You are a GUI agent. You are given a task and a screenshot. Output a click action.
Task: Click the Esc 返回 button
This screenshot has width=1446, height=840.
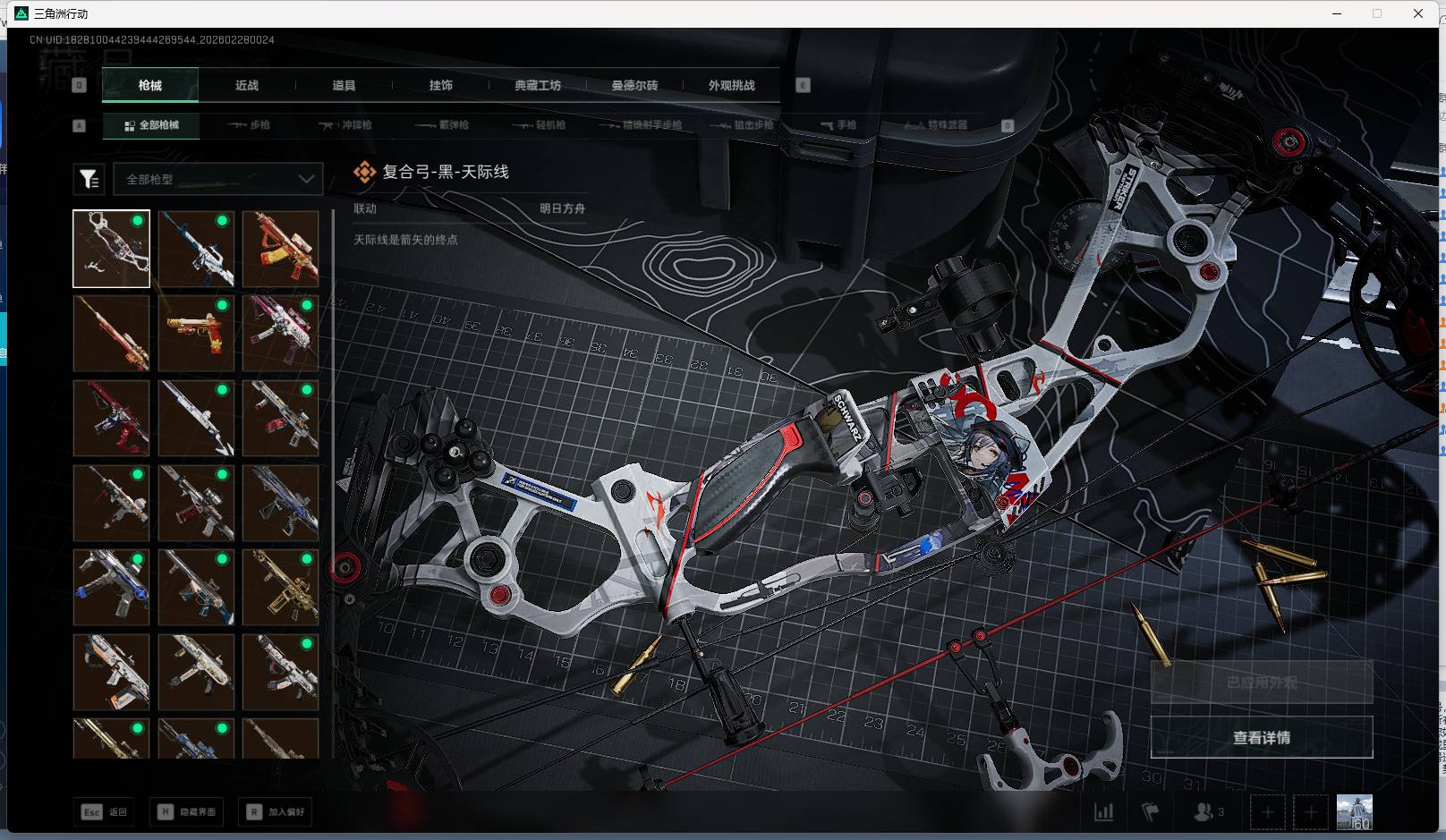coord(105,812)
